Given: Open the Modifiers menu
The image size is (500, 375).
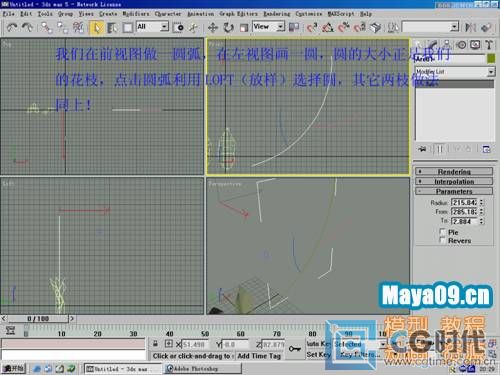Looking at the screenshot, I should (x=136, y=14).
